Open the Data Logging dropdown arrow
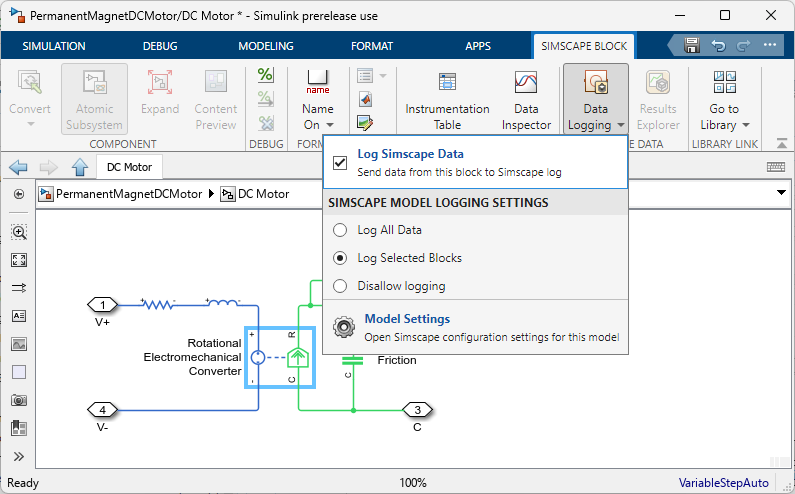795x494 pixels. click(x=621, y=125)
